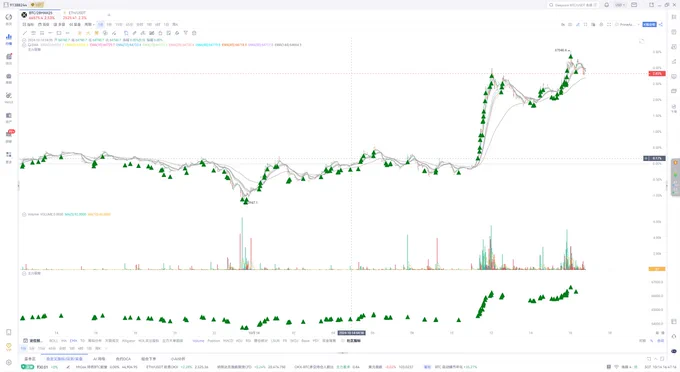Select the KDJ sub-indicator
680x372 pixels.
pyautogui.click(x=239, y=341)
